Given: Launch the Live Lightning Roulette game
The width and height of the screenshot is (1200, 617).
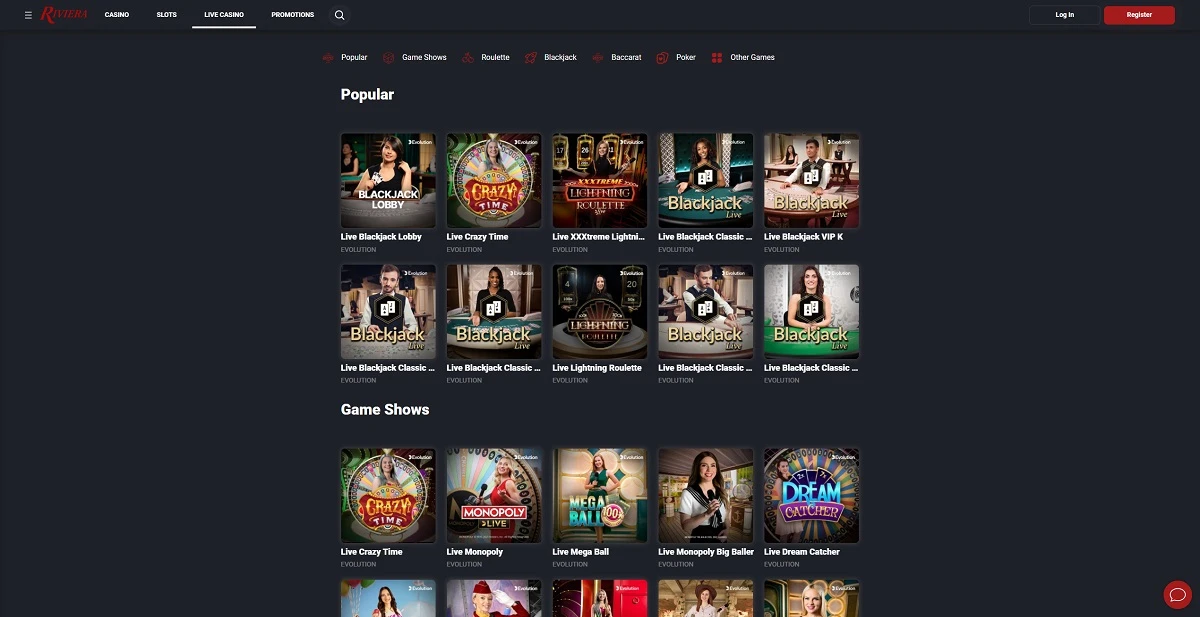Looking at the screenshot, I should click(x=600, y=312).
